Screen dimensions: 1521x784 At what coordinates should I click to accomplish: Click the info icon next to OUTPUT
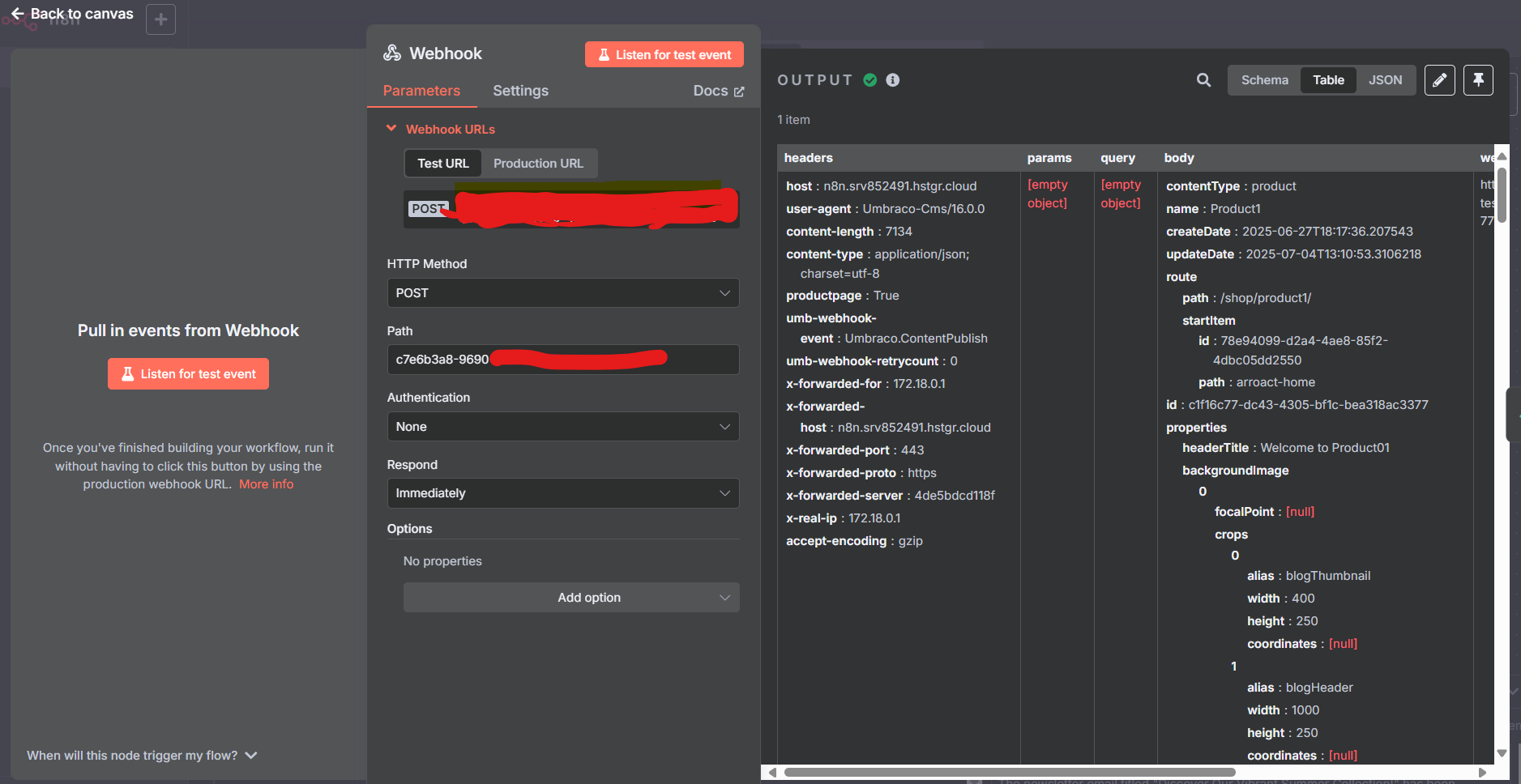(893, 80)
